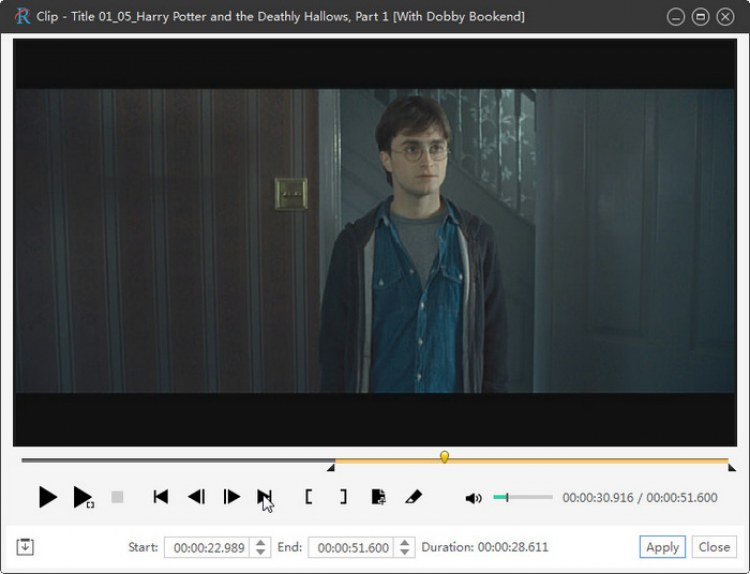Mute the audio via speaker icon

[474, 498]
